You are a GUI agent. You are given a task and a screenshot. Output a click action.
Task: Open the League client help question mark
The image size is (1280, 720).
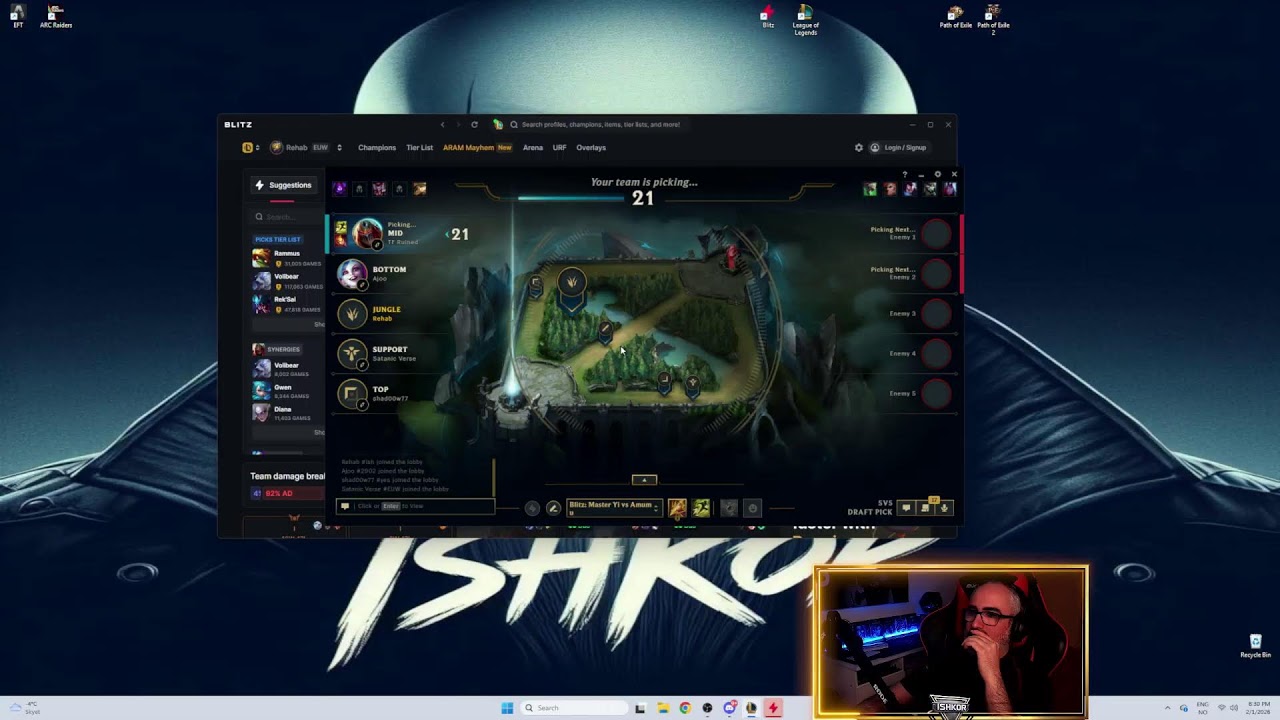tap(905, 175)
